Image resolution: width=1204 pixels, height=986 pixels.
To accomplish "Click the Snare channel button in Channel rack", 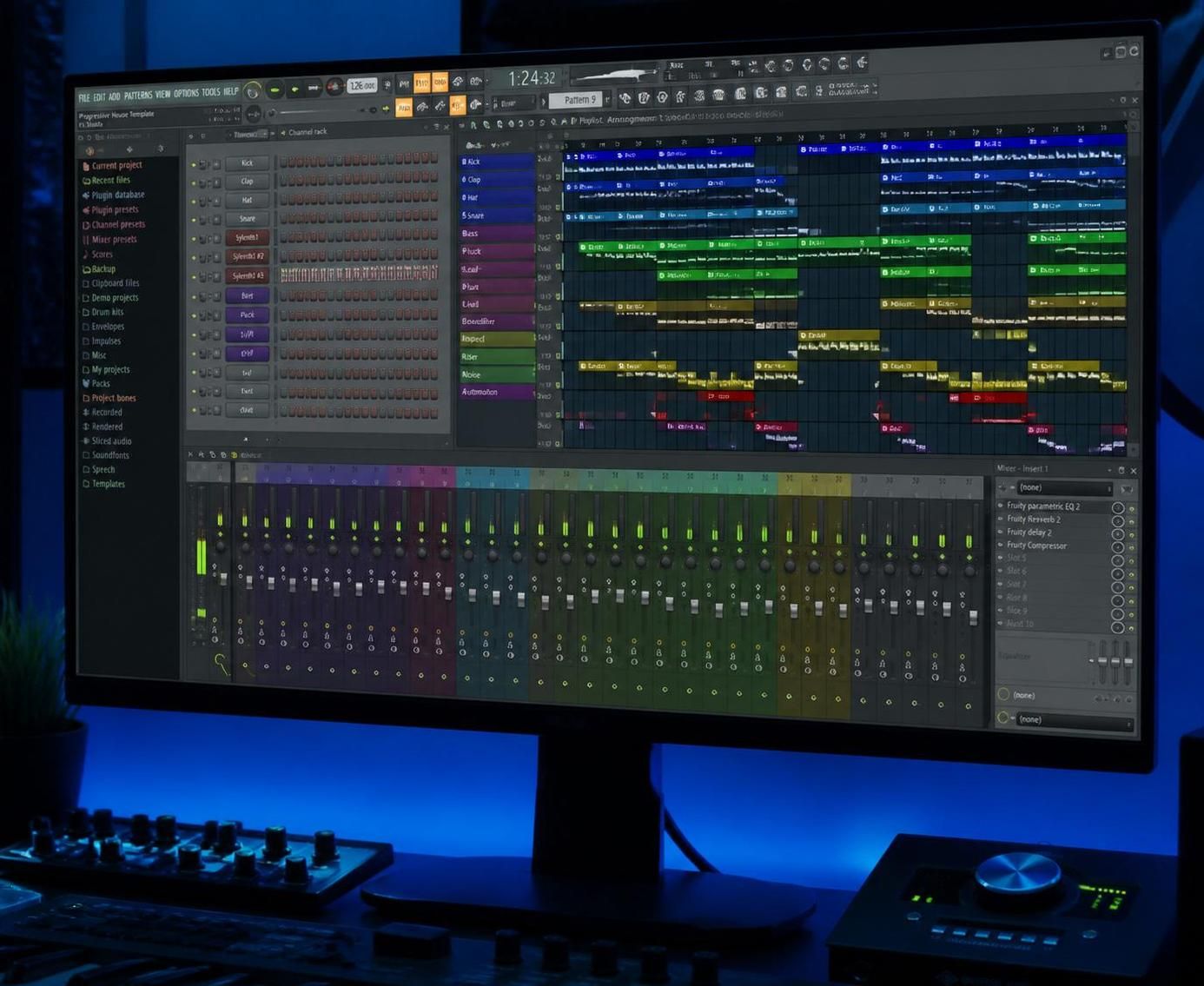I will (x=247, y=219).
